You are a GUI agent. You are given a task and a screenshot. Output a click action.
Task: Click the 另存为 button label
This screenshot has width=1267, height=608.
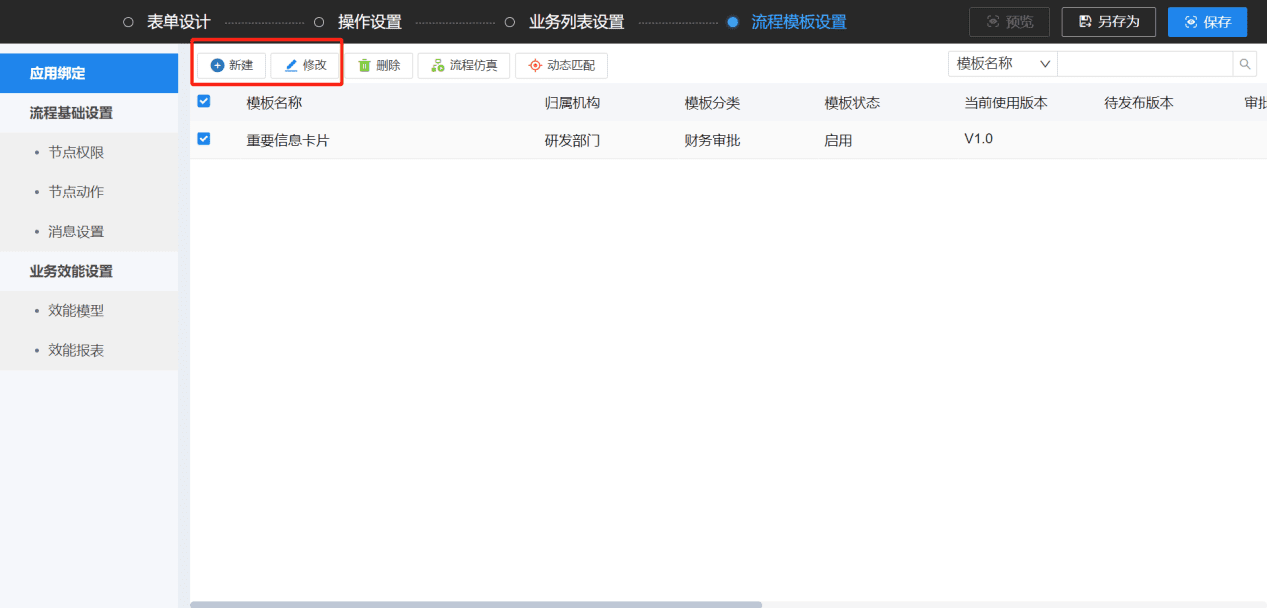click(1119, 21)
